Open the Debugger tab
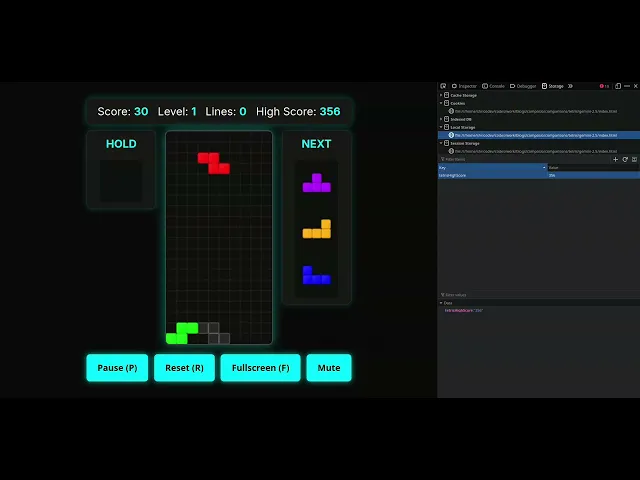 523,86
